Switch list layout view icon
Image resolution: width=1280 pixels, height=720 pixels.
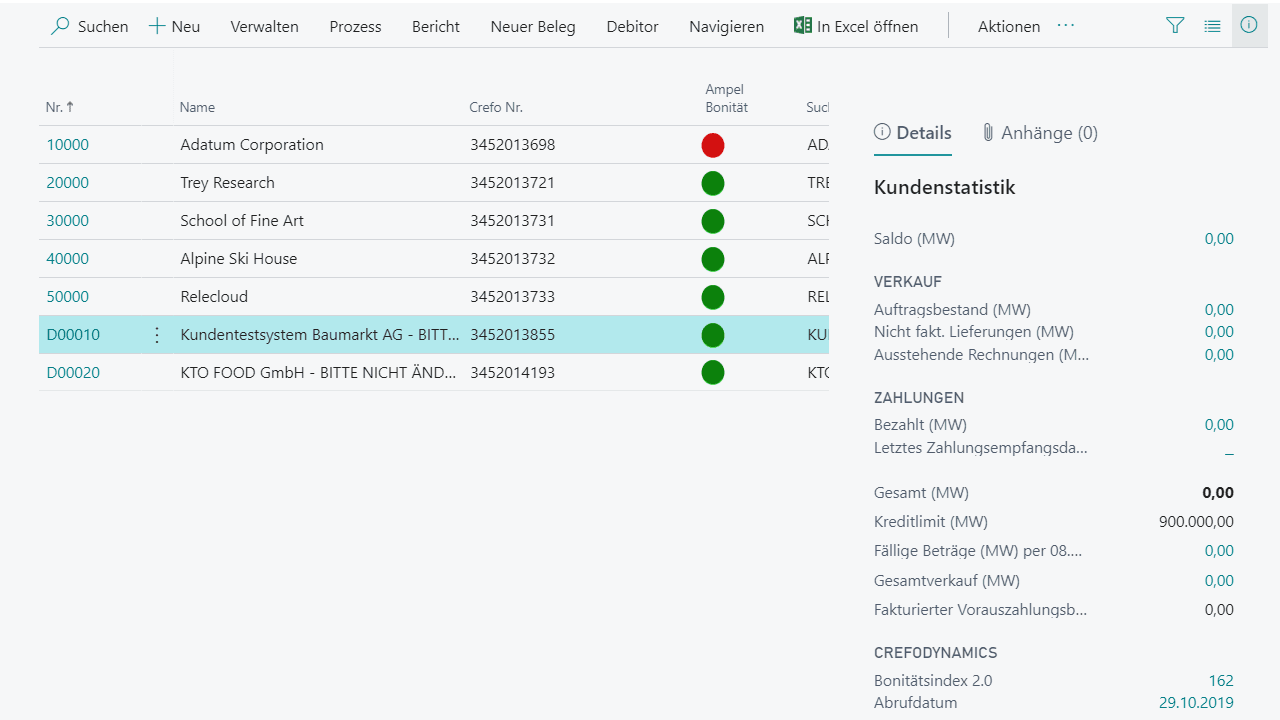pyautogui.click(x=1212, y=26)
